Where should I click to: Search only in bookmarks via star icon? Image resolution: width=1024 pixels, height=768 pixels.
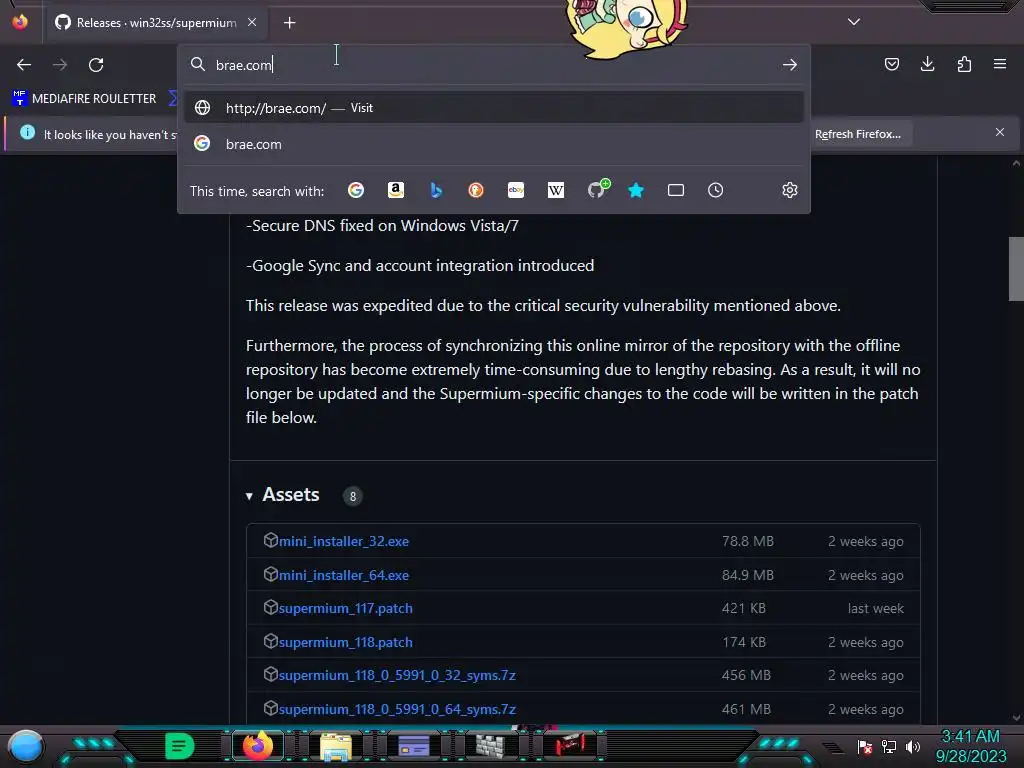[636, 190]
